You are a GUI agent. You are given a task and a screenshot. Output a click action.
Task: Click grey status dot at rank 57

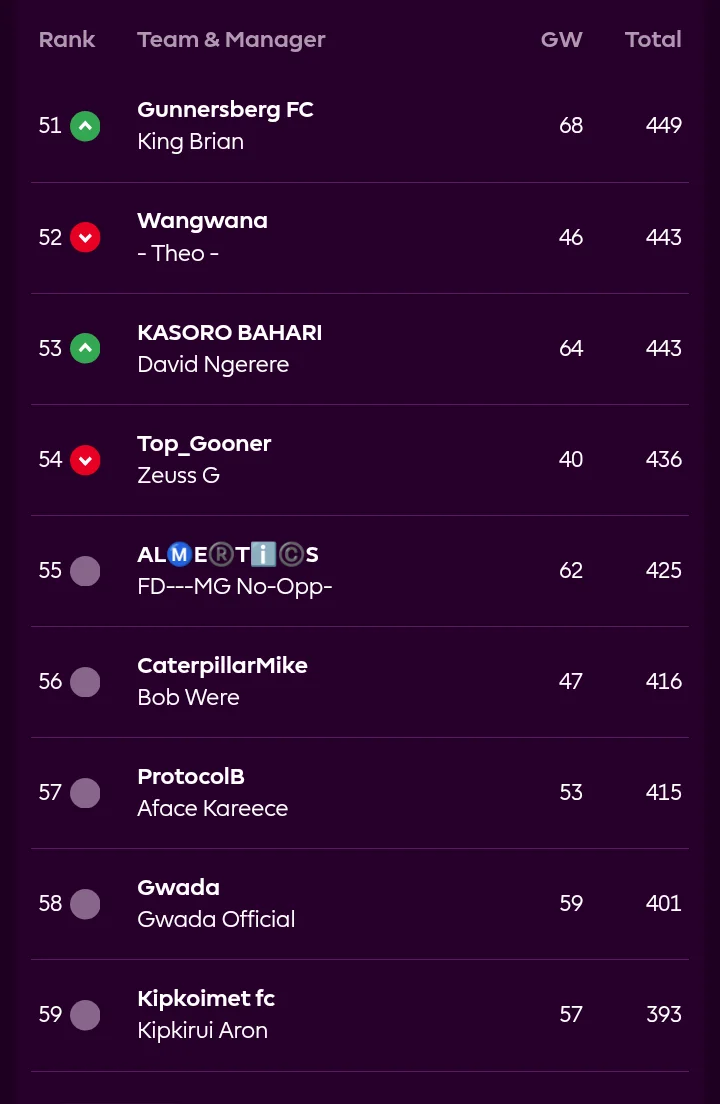tap(85, 793)
